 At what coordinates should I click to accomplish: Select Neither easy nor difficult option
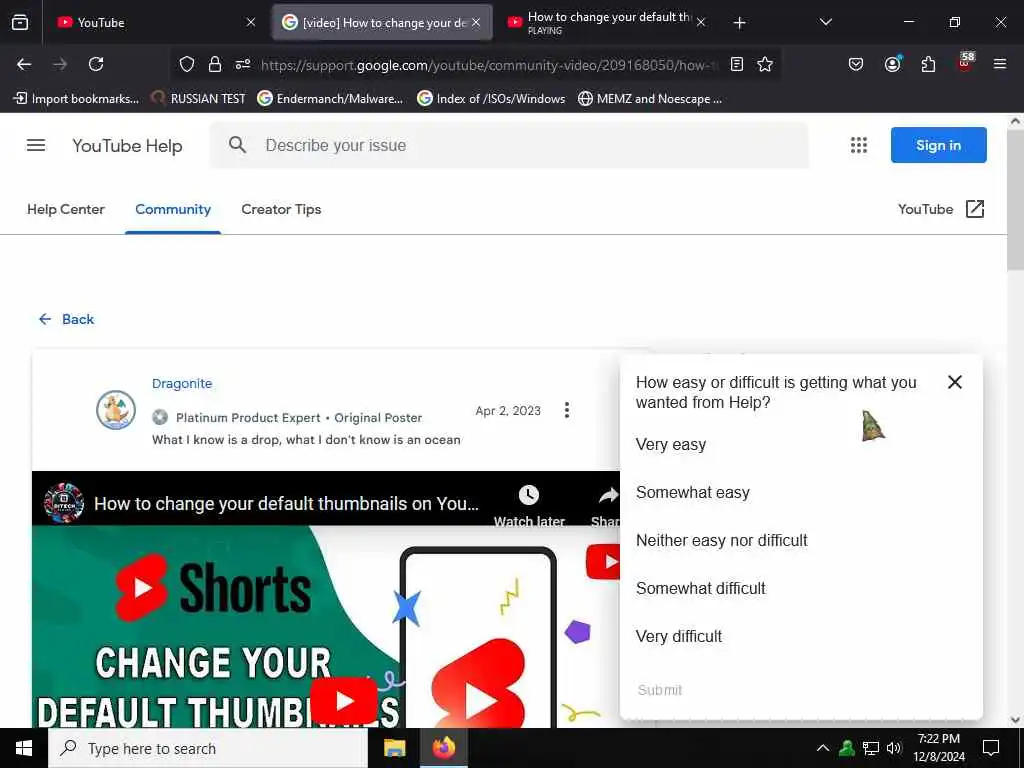[722, 540]
